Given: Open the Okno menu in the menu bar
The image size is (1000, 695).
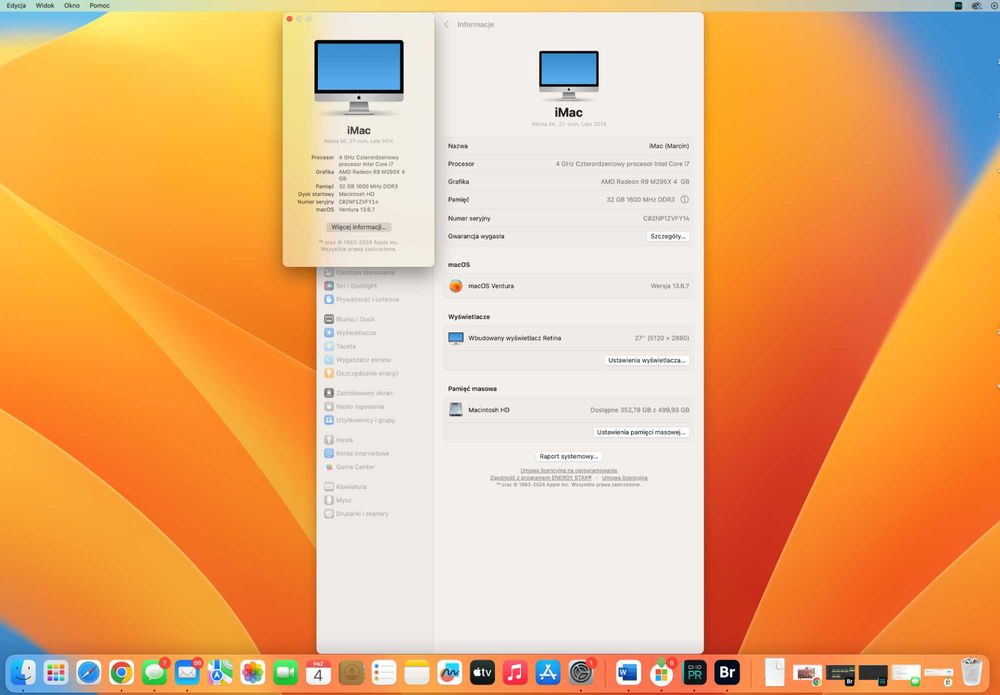Looking at the screenshot, I should pos(72,5).
